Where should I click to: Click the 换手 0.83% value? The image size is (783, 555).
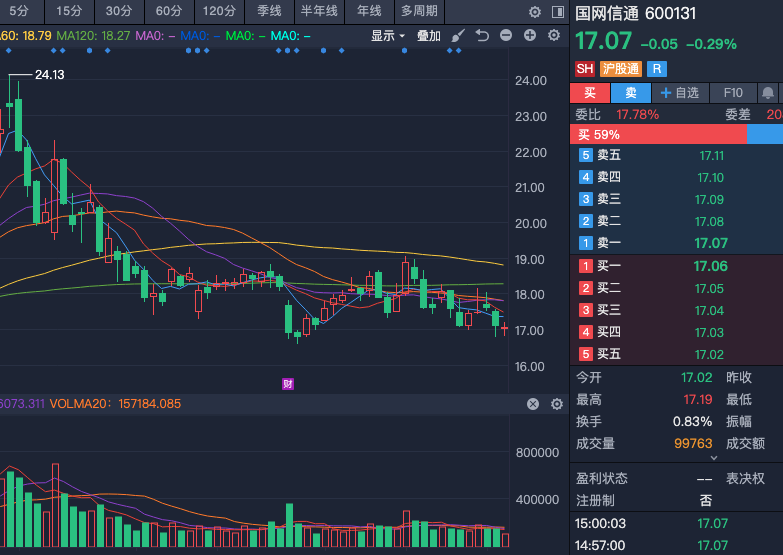coord(692,421)
